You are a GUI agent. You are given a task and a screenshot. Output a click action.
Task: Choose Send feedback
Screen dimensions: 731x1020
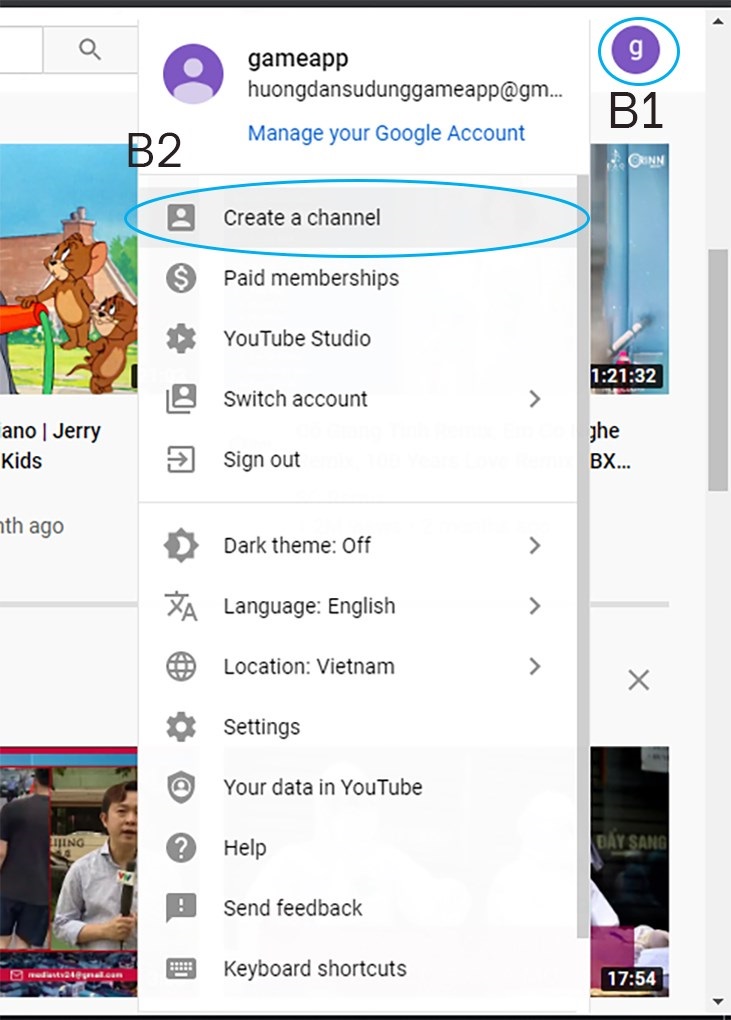point(358,908)
